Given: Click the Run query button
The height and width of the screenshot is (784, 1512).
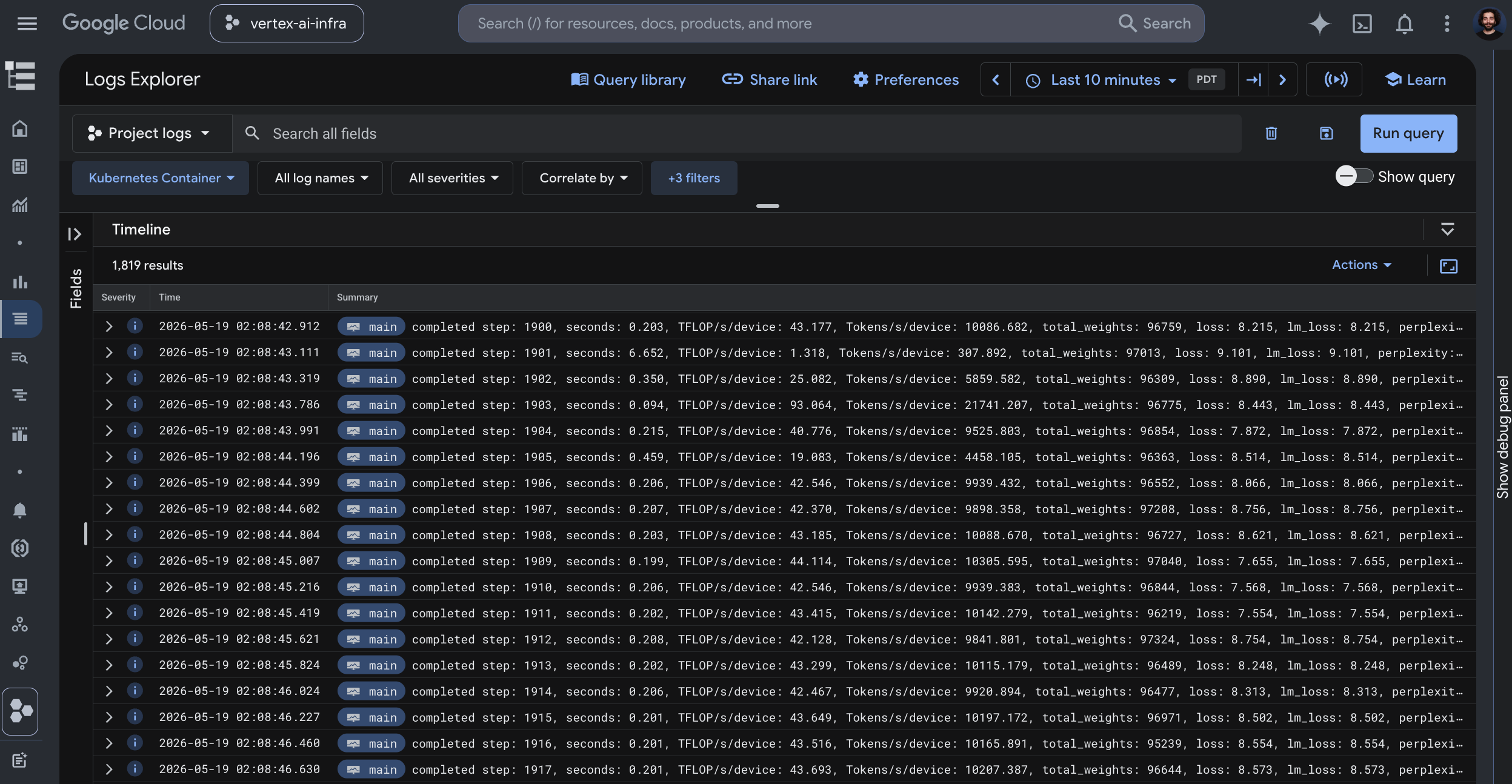Looking at the screenshot, I should (x=1408, y=133).
